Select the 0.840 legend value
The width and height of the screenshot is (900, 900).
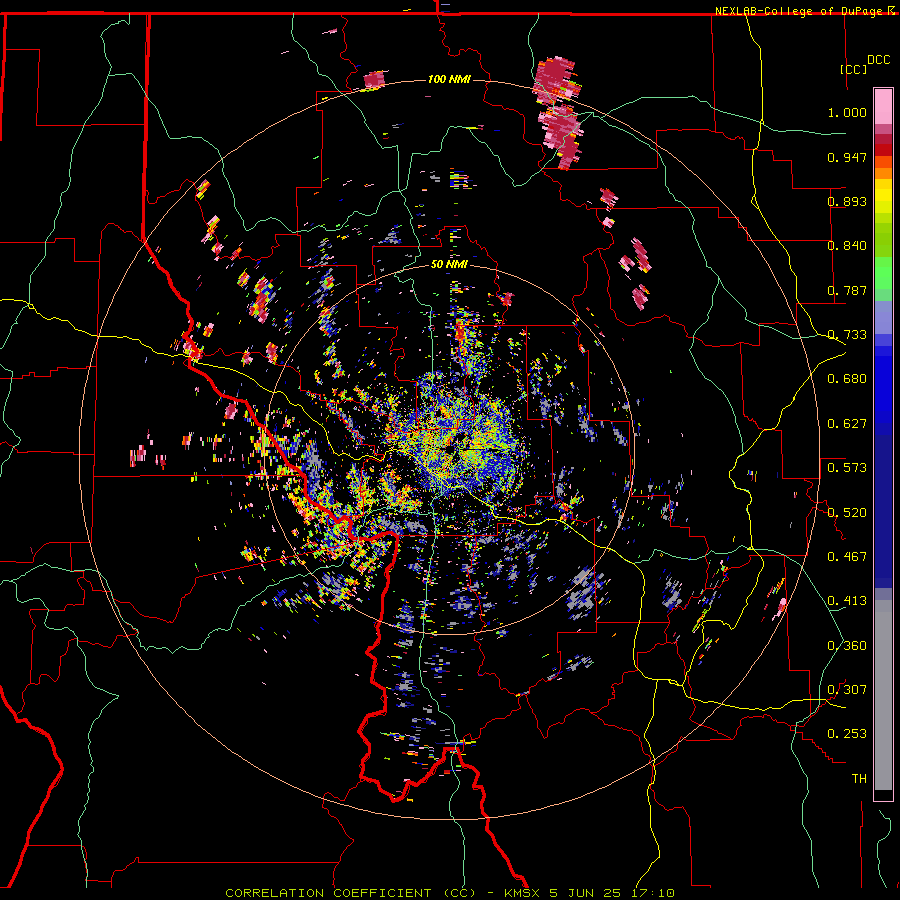tap(847, 246)
